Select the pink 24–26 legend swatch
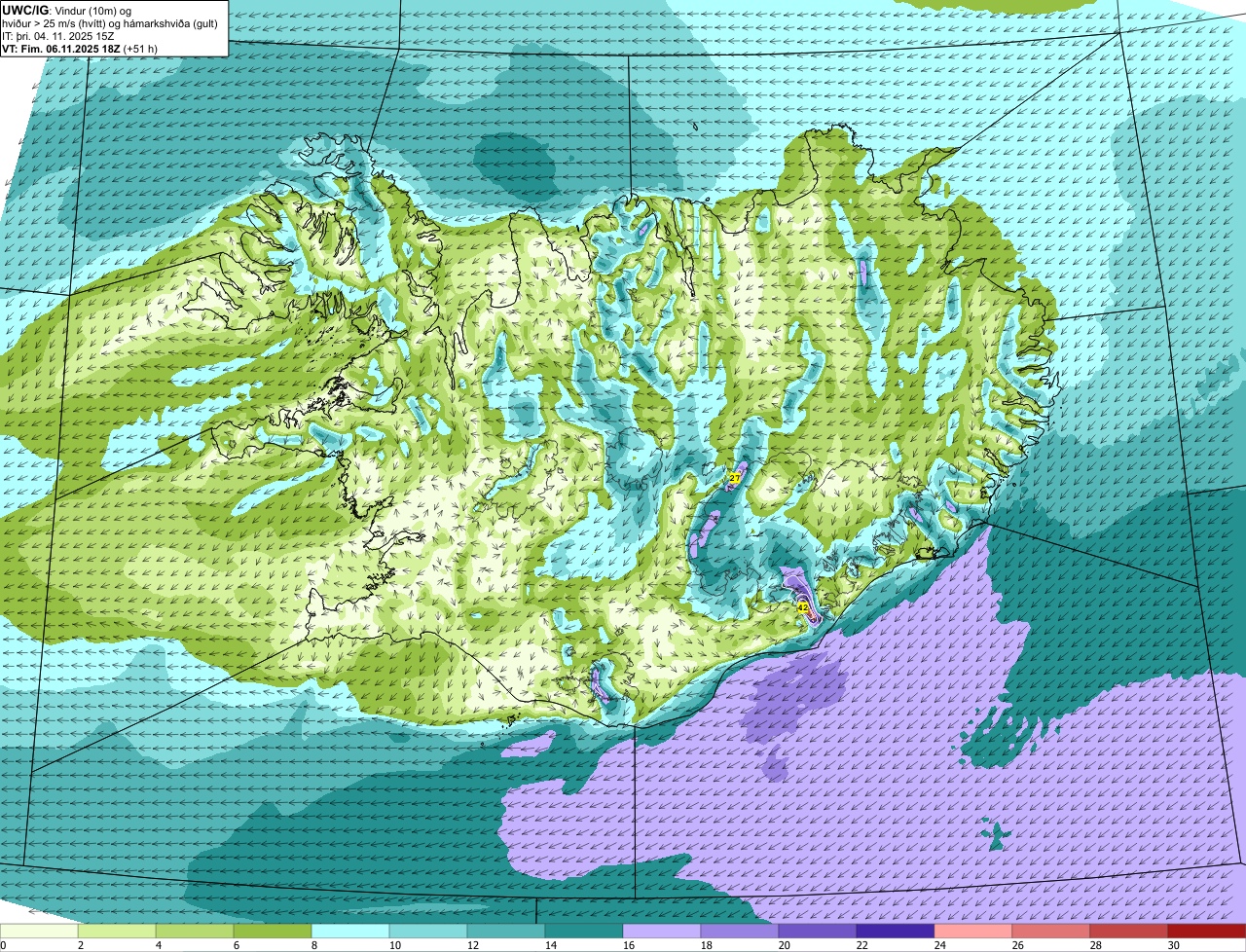 (973, 931)
